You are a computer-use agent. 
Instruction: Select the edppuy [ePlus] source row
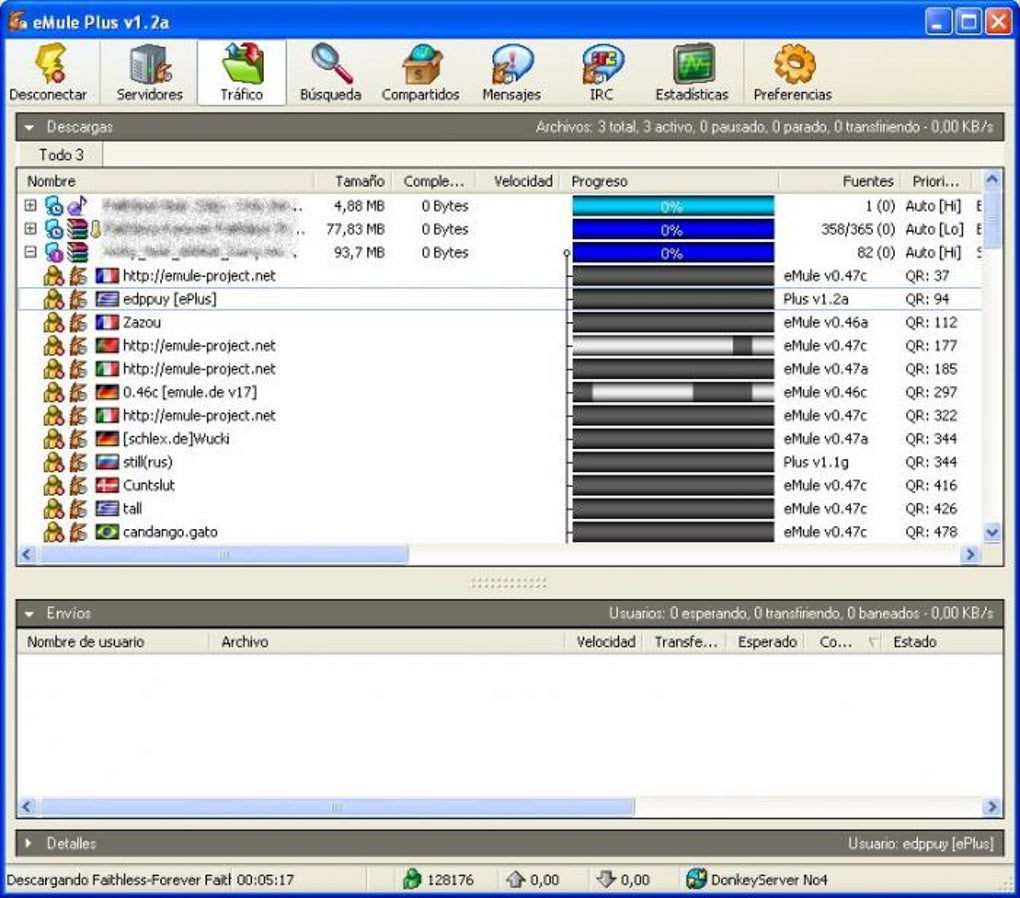click(x=169, y=299)
